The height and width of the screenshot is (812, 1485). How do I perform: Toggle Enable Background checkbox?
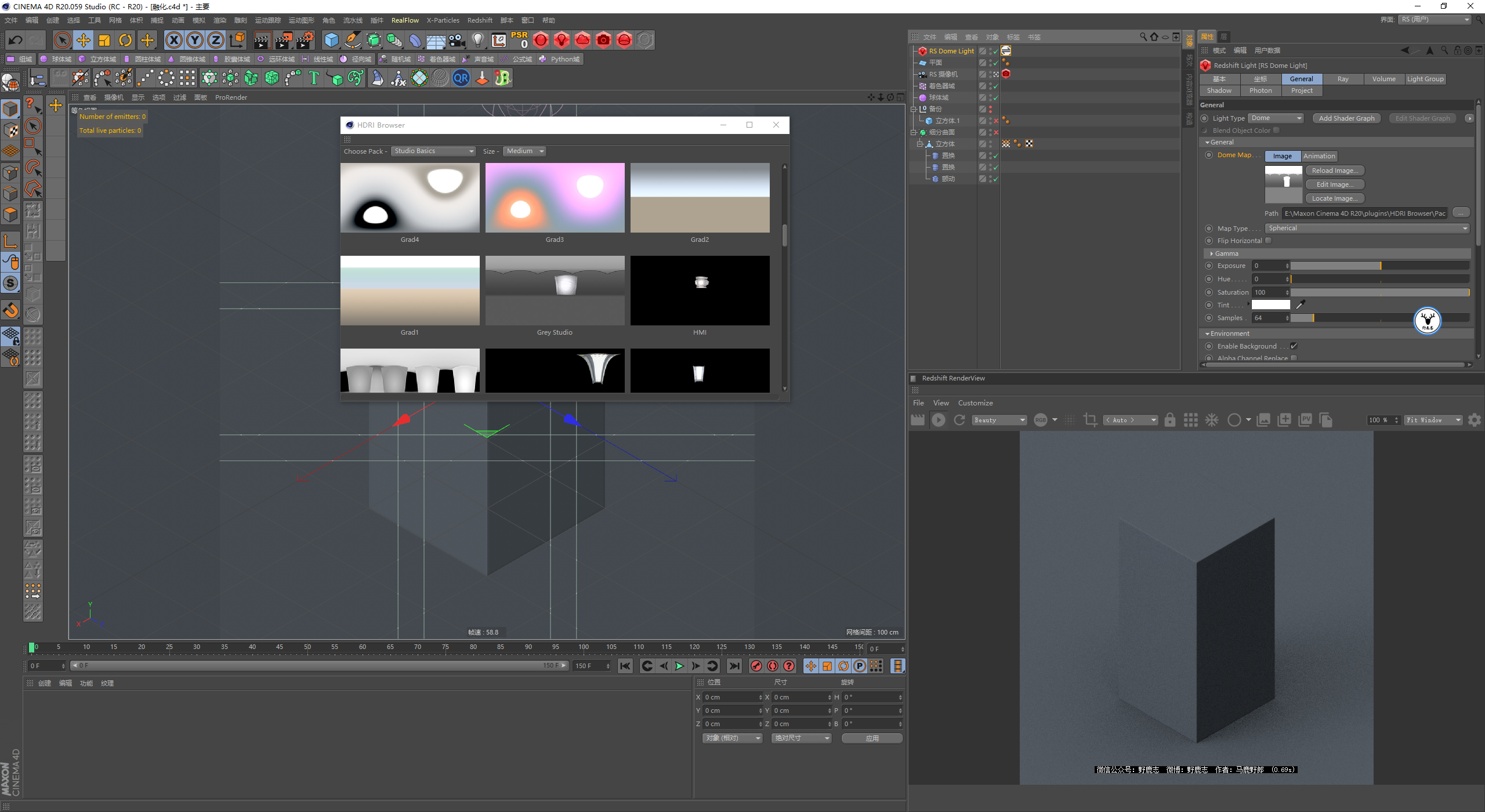pos(1294,346)
